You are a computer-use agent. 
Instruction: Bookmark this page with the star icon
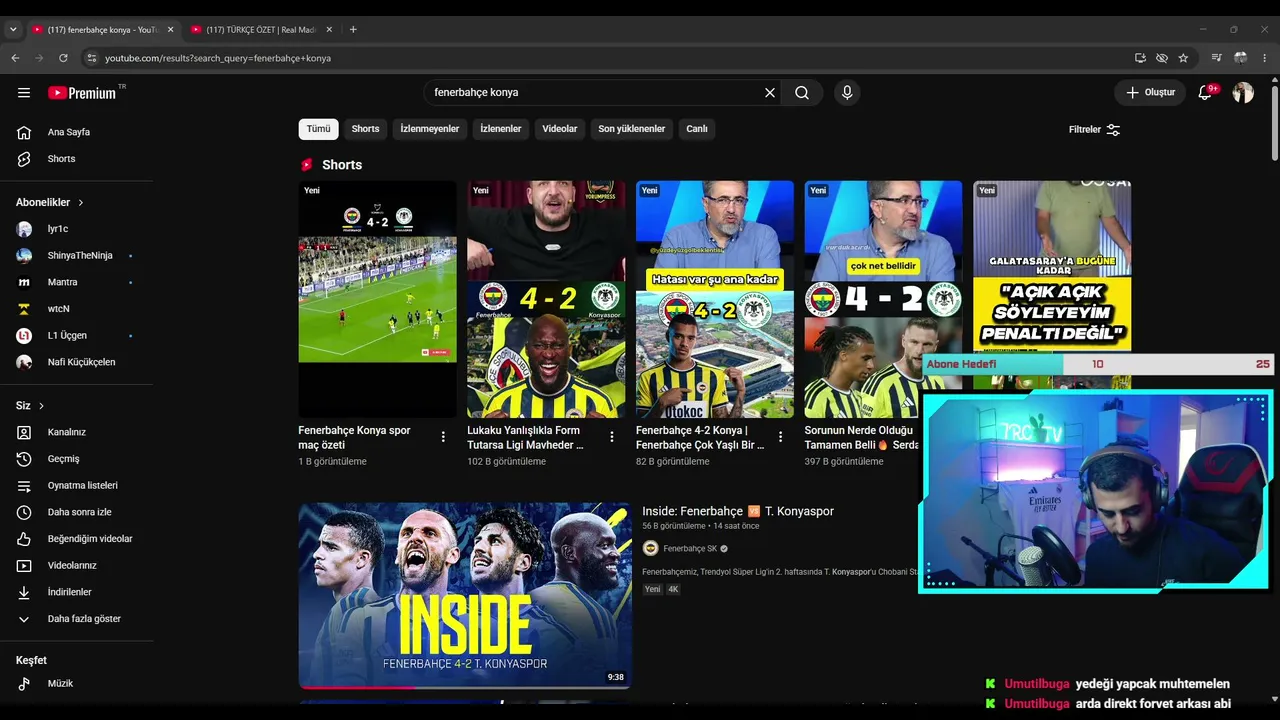1183,58
